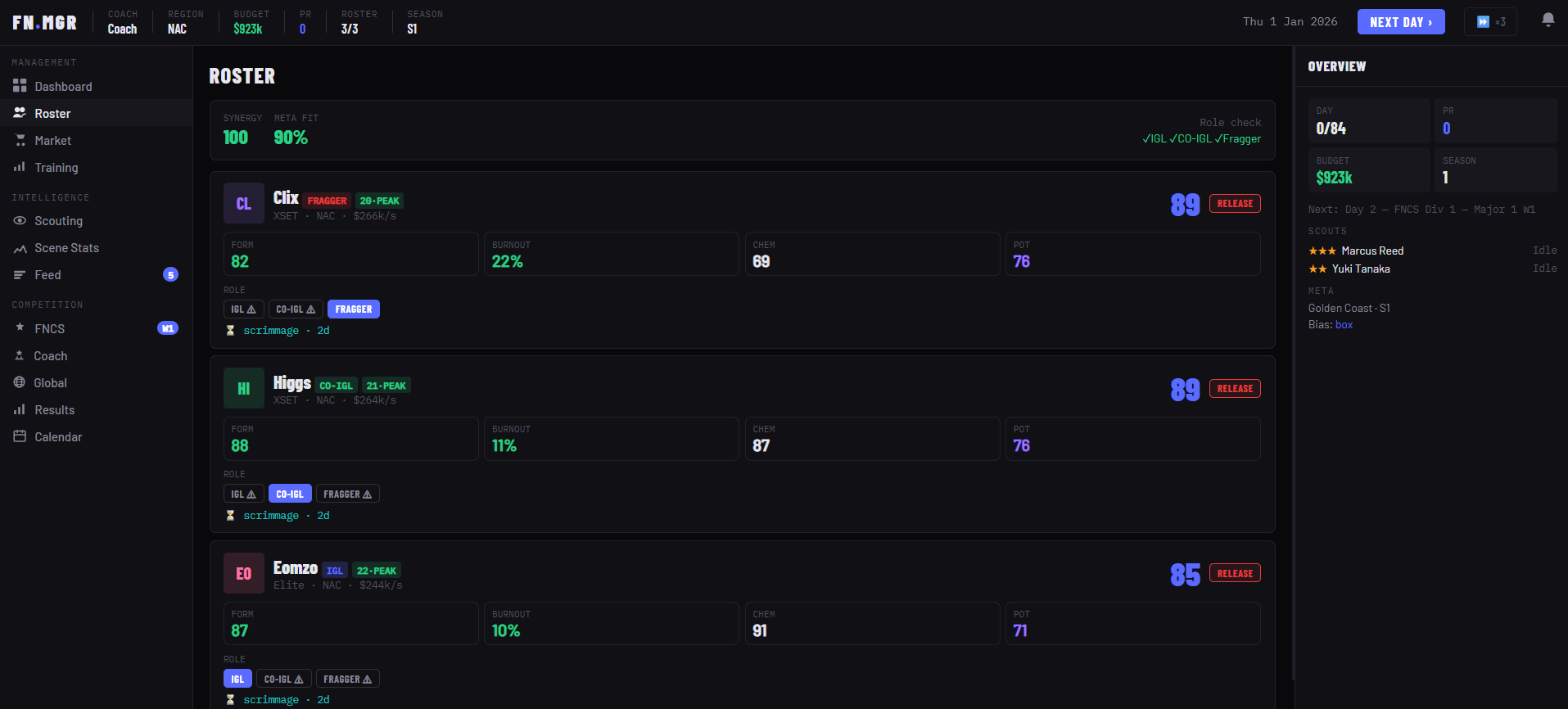Set Eomzo role to CO-IGL
The width and height of the screenshot is (1568, 709).
pos(283,680)
